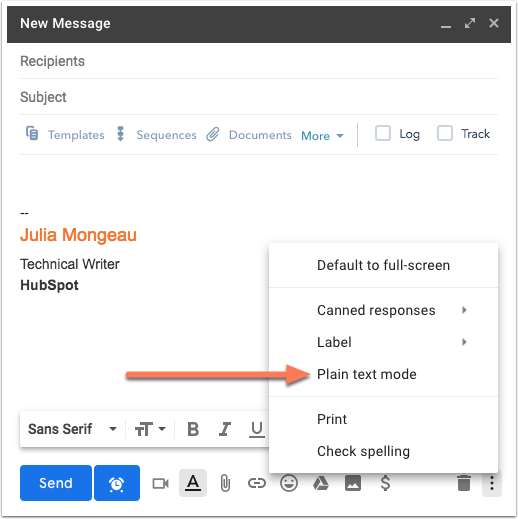Click the HubSpot signature text
This screenshot has height=519, width=518.
coord(49,285)
